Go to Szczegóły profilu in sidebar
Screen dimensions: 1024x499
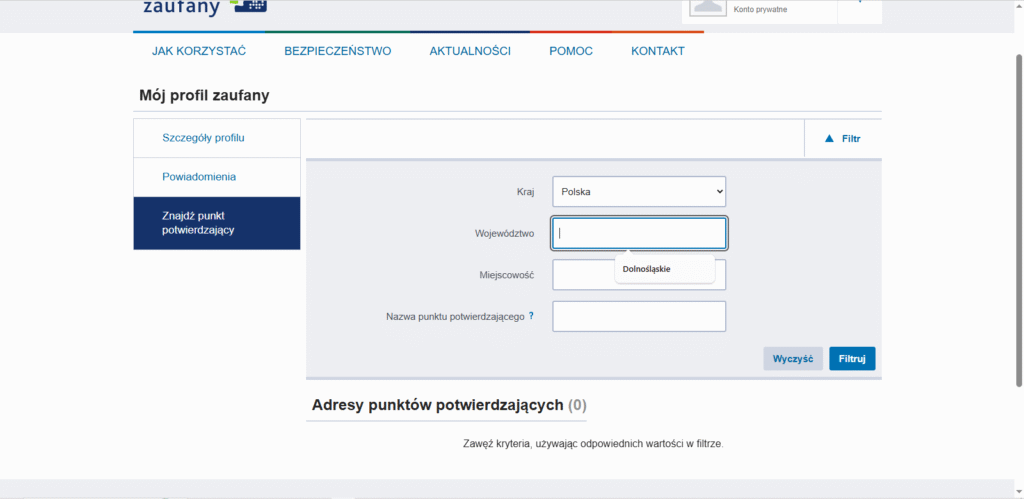pyautogui.click(x=217, y=138)
